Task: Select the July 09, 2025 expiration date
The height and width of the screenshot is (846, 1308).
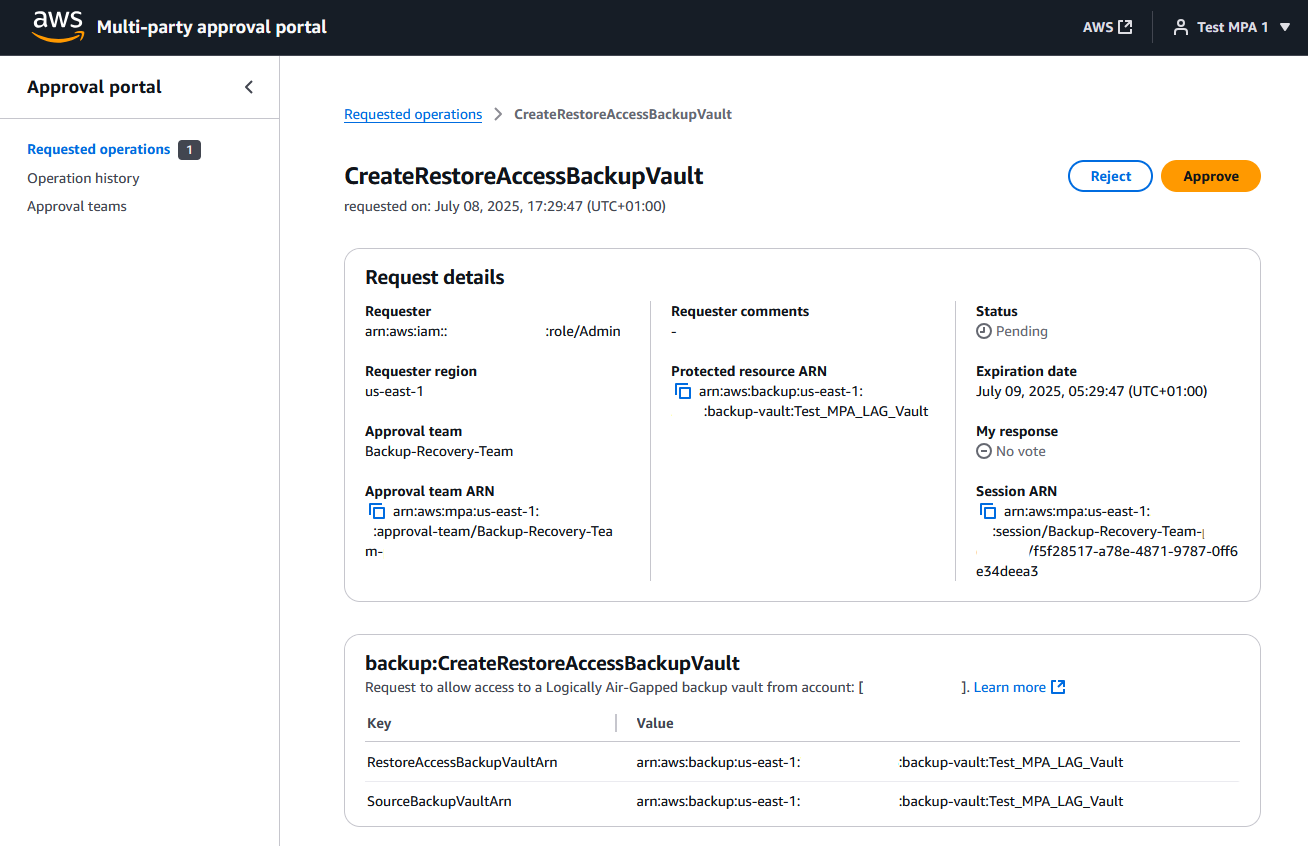Action: coord(1092,391)
